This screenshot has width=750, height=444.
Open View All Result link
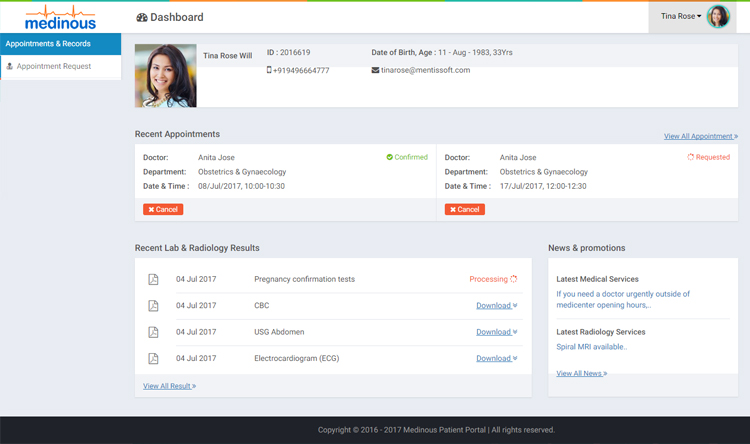169,385
